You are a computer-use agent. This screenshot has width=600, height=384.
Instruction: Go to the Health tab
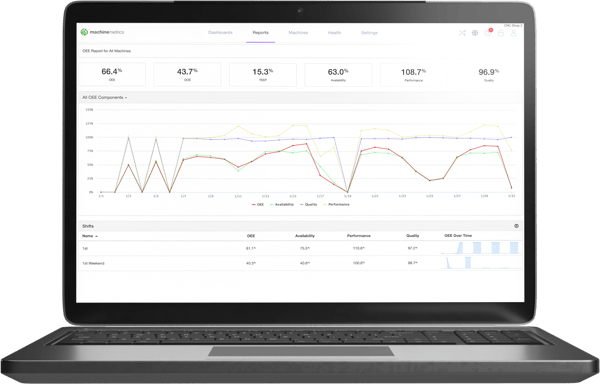click(x=334, y=33)
